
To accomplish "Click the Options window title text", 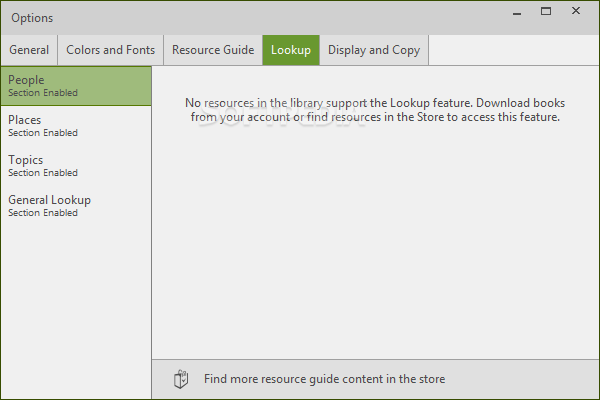I will (x=32, y=18).
